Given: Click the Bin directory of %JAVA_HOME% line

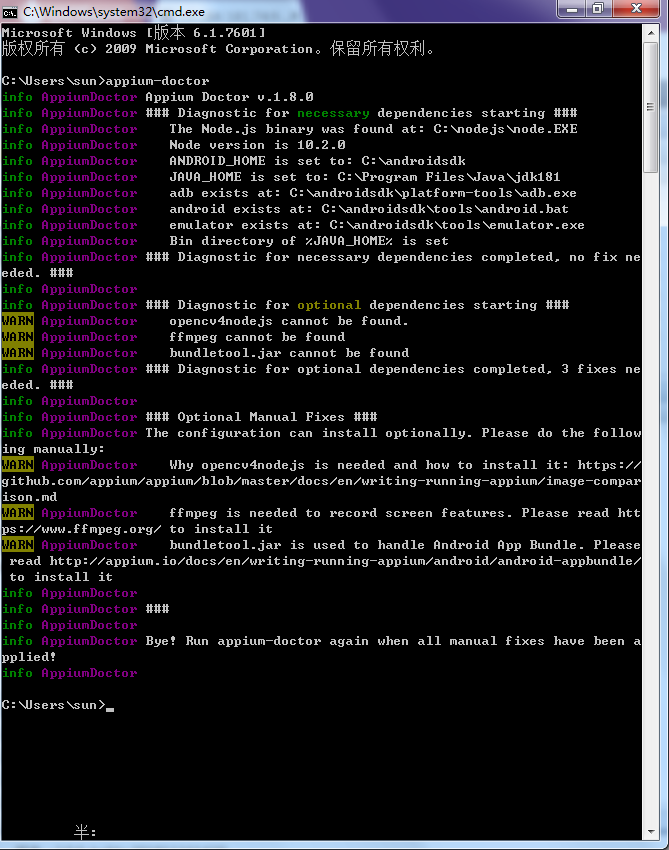Looking at the screenshot, I should click(309, 241).
